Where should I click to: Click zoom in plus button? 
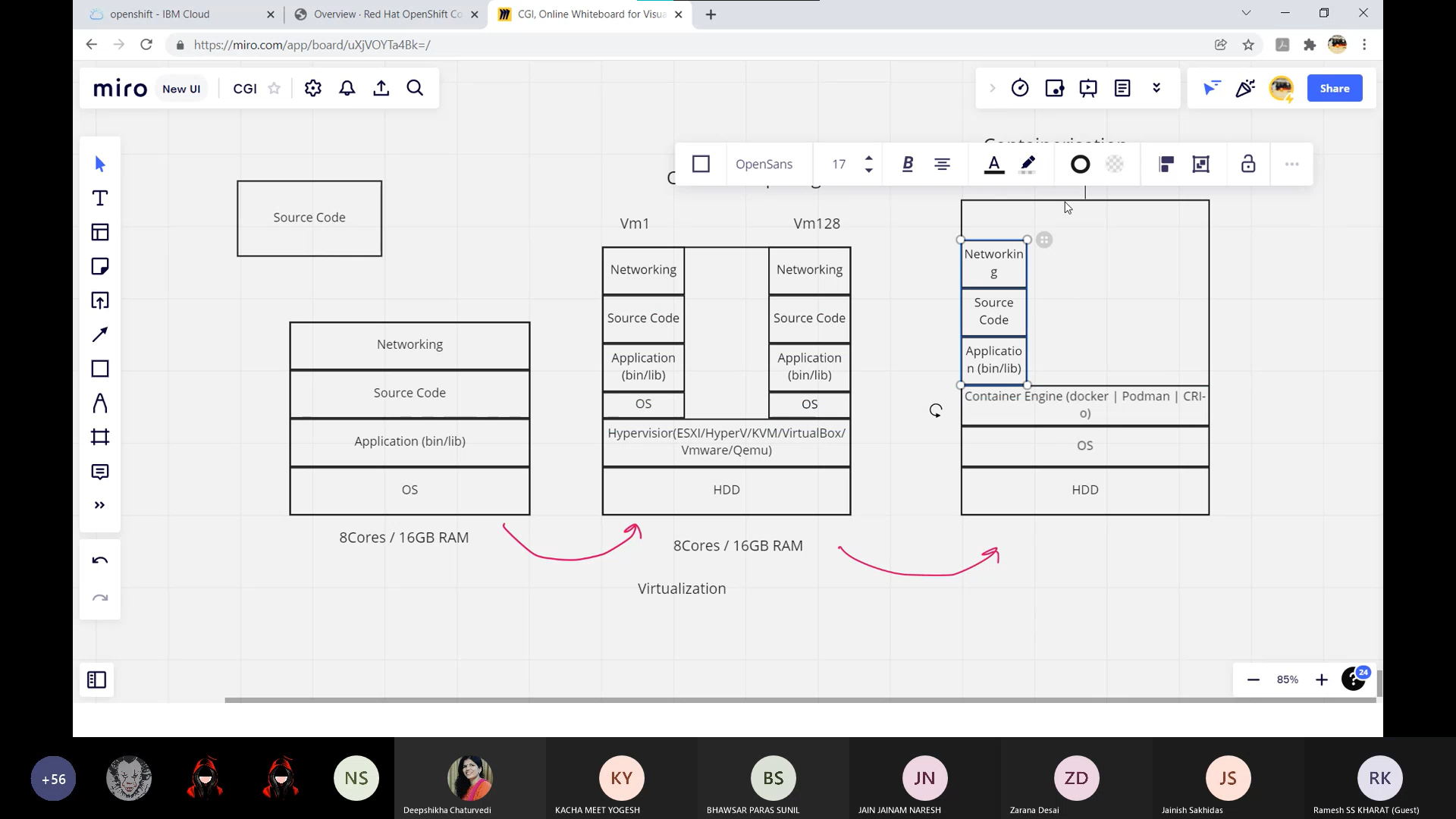[x=1321, y=679]
